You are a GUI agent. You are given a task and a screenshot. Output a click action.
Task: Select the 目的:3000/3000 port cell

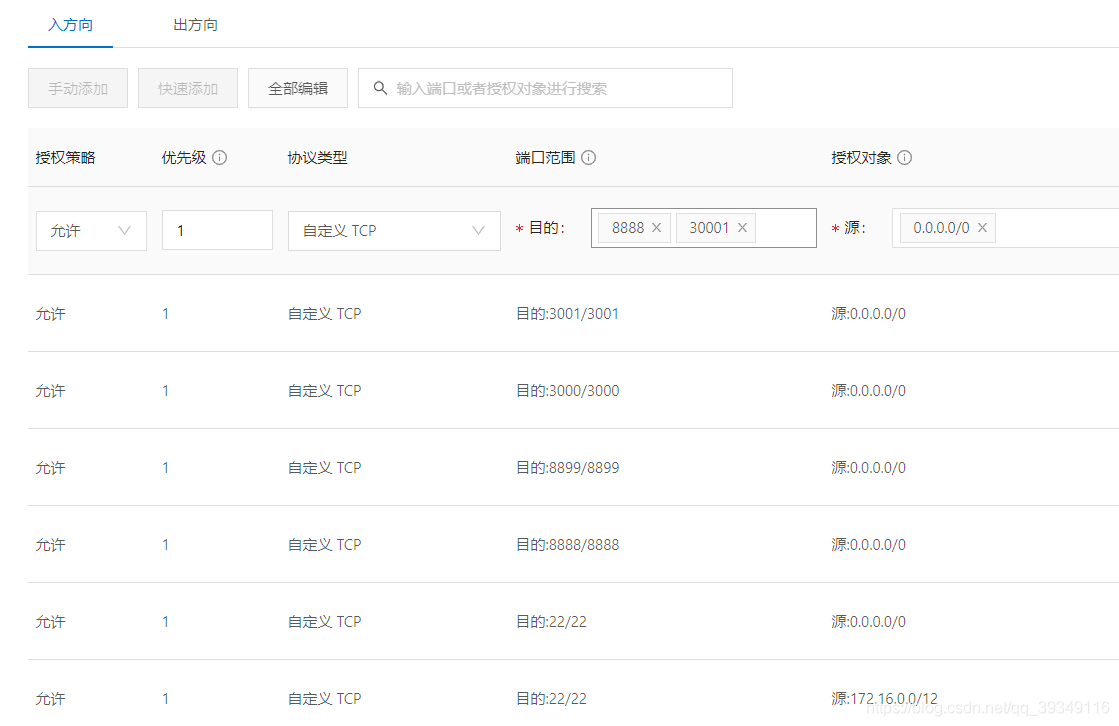click(567, 390)
